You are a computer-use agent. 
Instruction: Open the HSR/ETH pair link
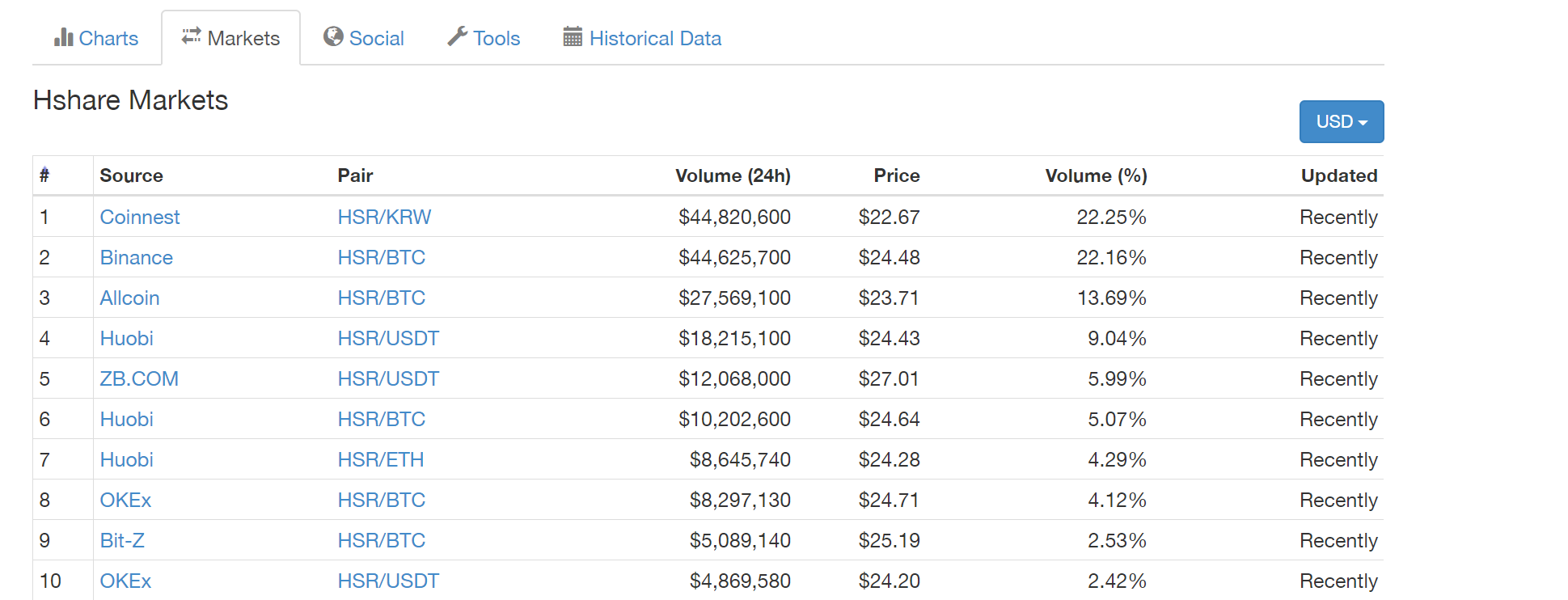tap(380, 459)
